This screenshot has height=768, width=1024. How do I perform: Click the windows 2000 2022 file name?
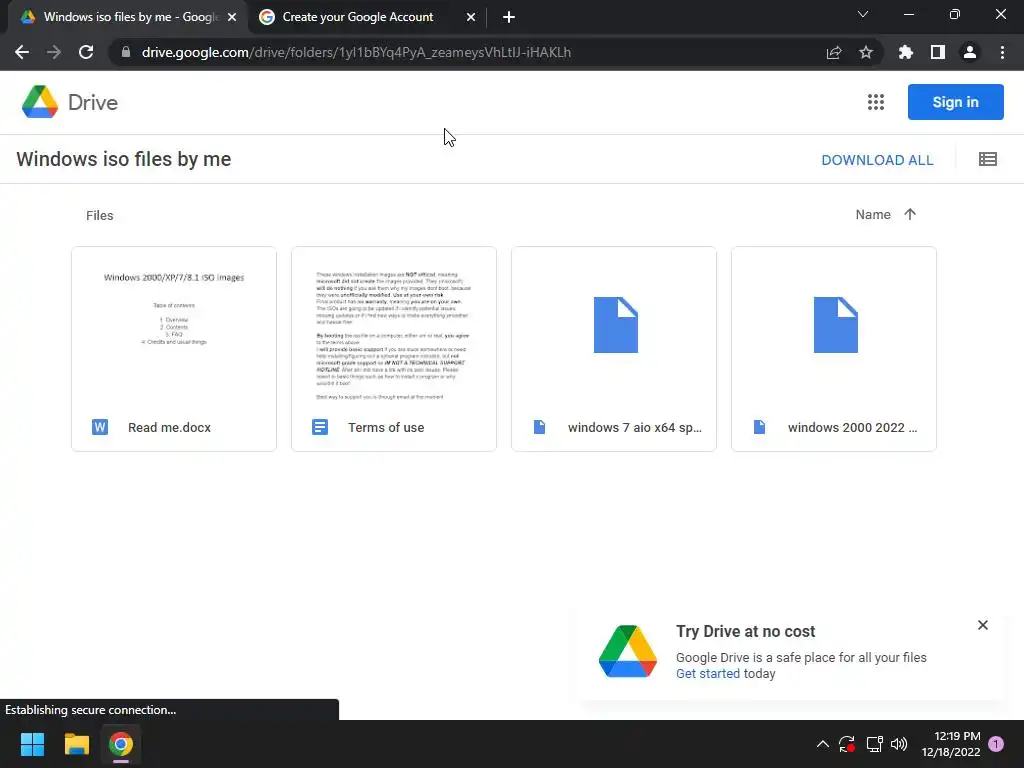coord(852,428)
